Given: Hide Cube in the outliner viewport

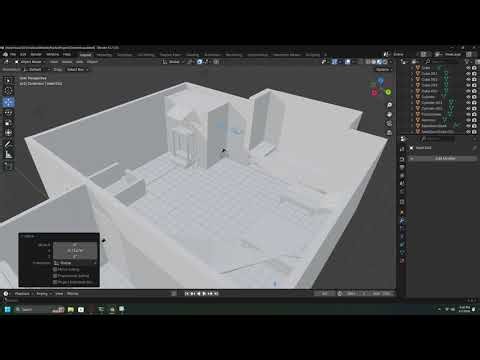Looking at the screenshot, I should [x=468, y=68].
